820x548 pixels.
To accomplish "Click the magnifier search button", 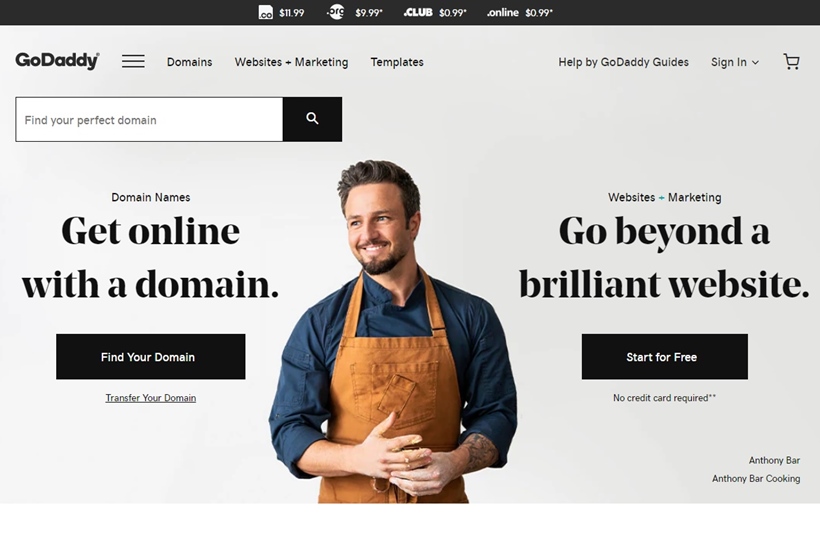I will coord(312,119).
